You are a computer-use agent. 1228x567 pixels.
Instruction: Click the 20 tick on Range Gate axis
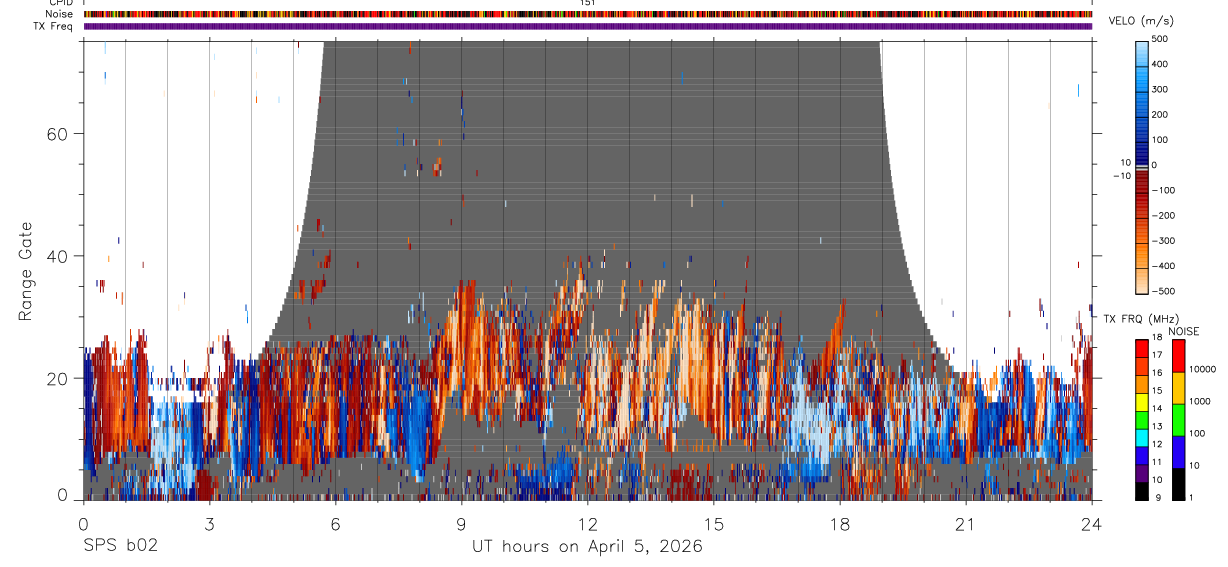[57, 378]
